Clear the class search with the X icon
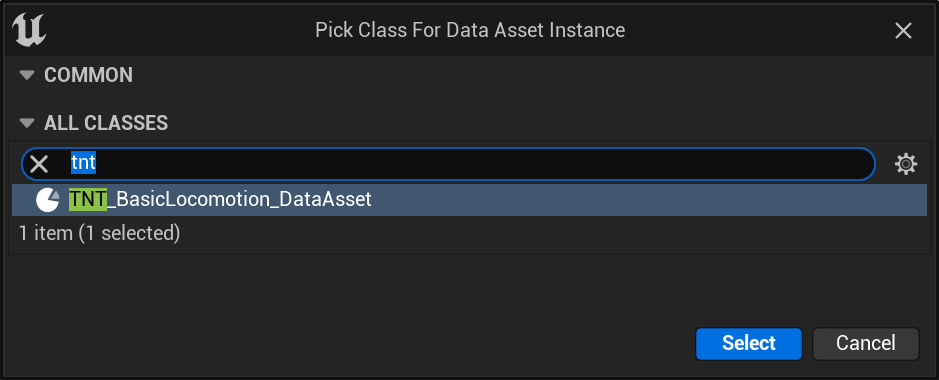Screen dimensions: 939x380 39,164
